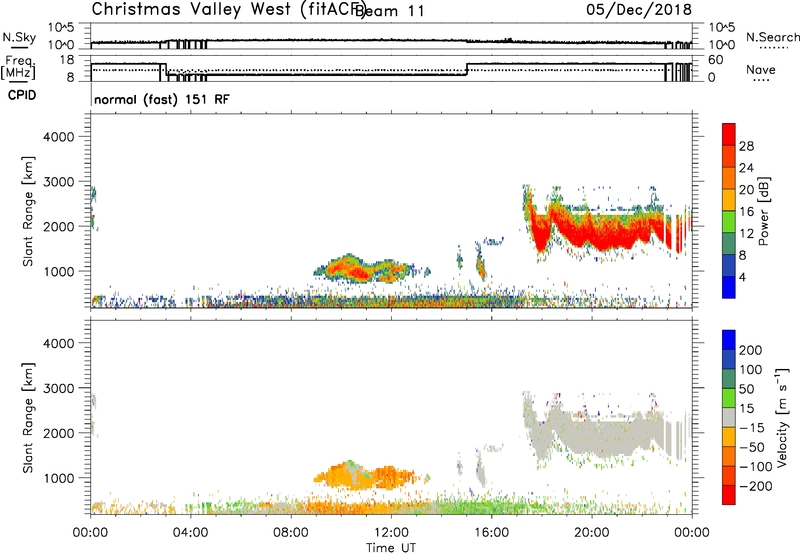800x554 pixels.
Task: Click the '12:00' time axis tick label
Action: [x=391, y=533]
